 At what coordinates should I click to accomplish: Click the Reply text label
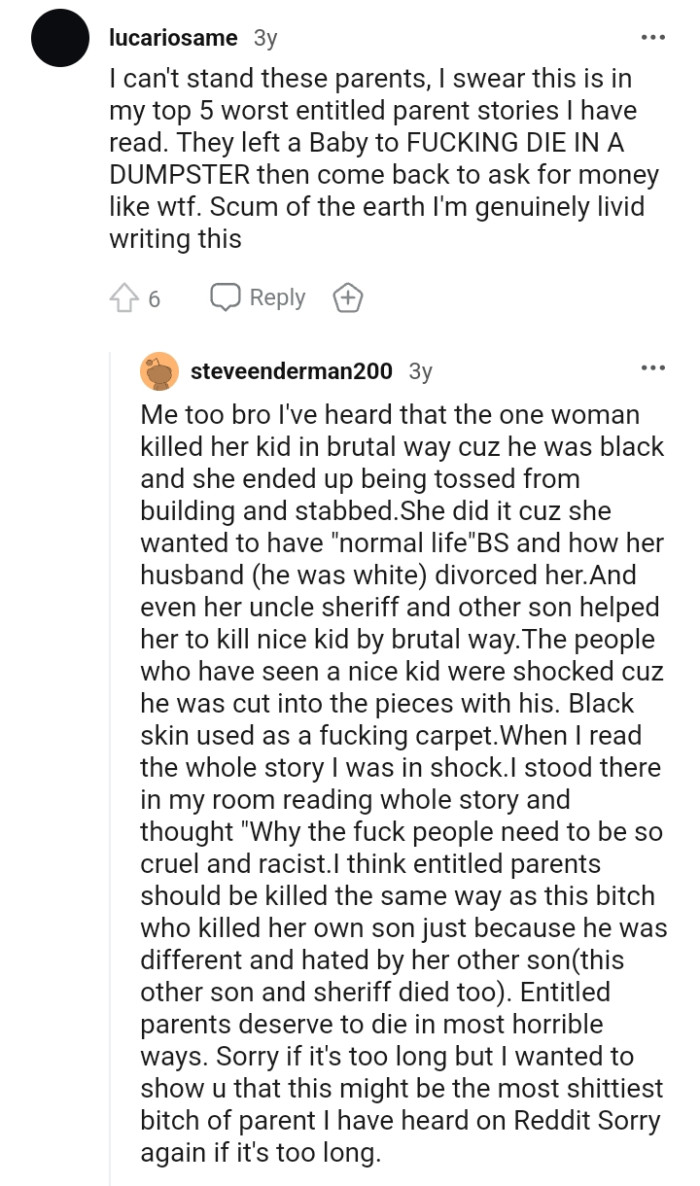[277, 297]
